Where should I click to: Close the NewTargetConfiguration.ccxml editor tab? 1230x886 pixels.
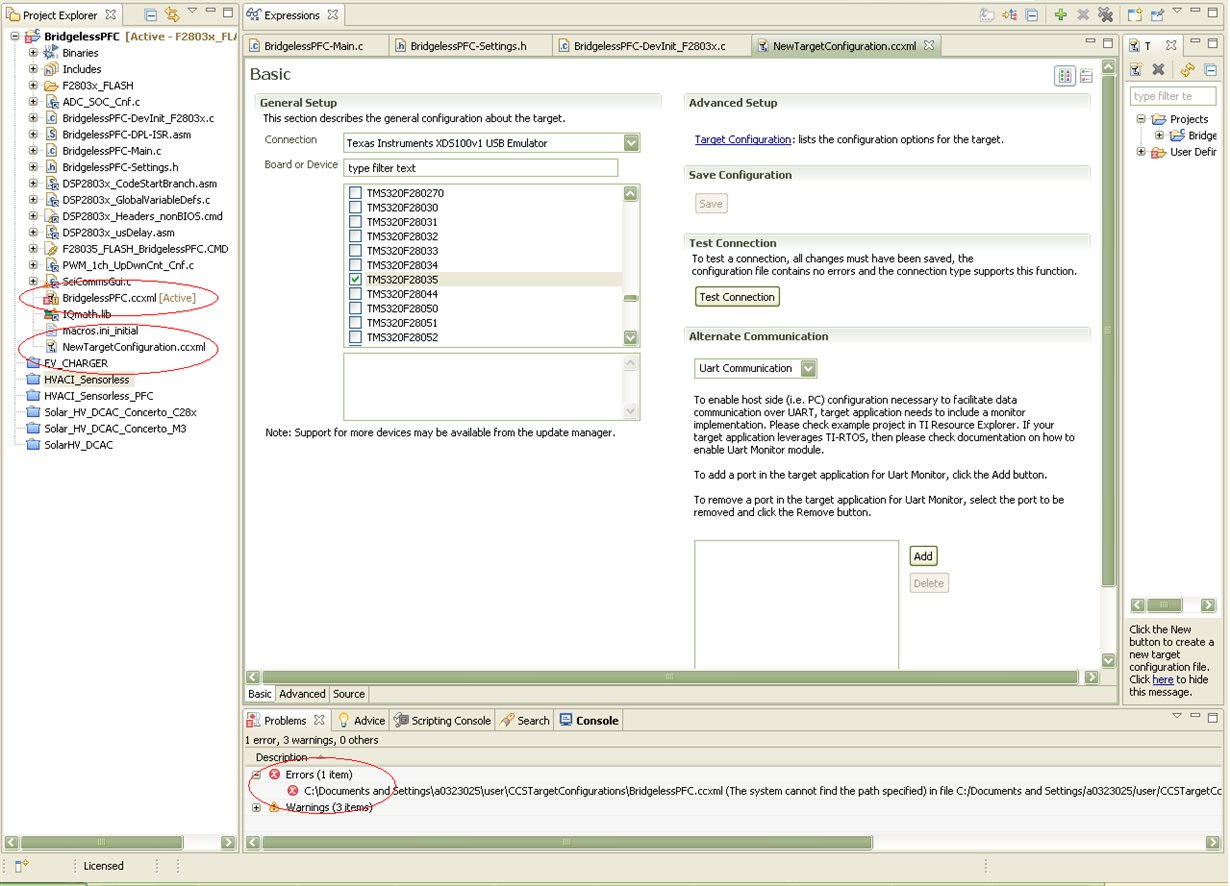coord(928,45)
